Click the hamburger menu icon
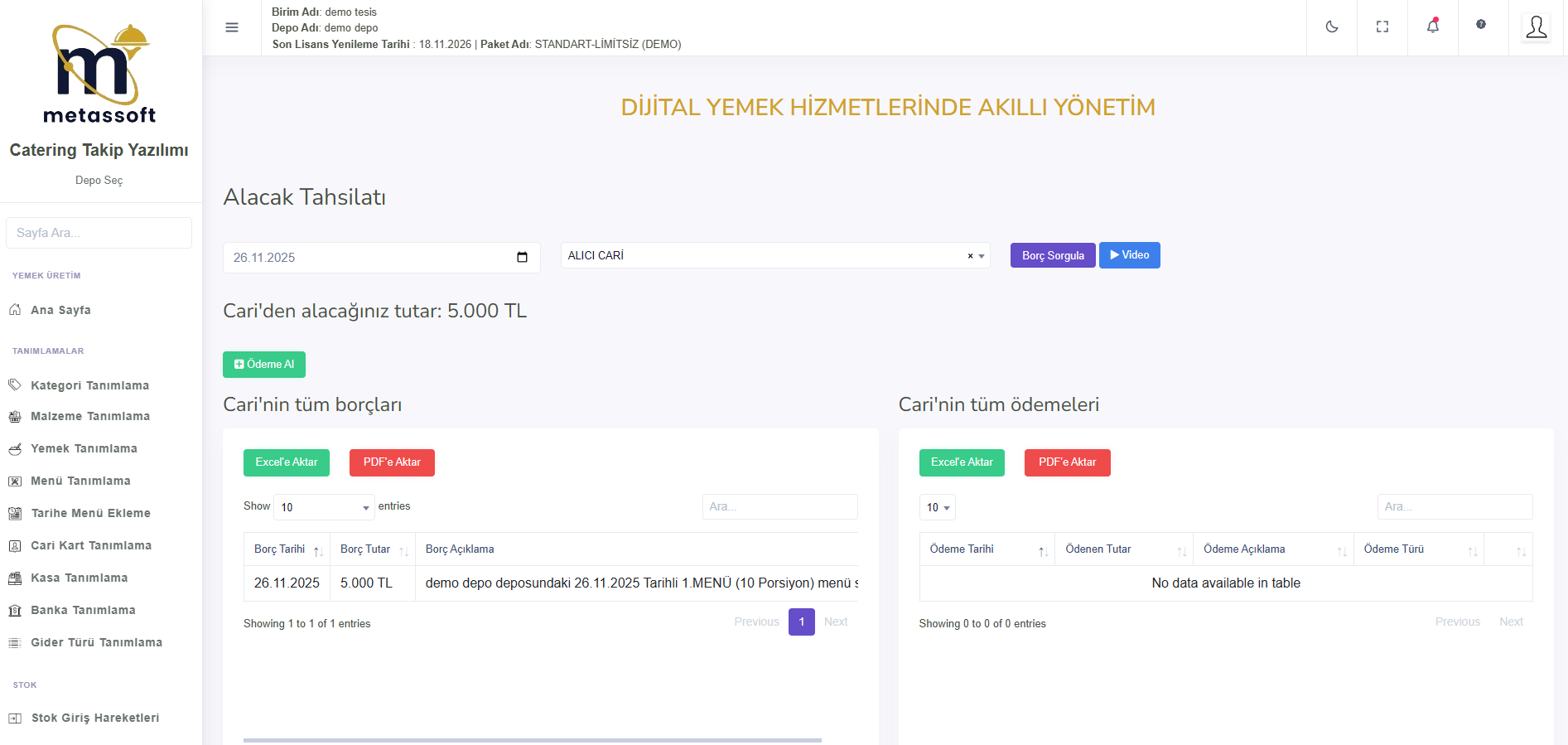 [x=232, y=27]
